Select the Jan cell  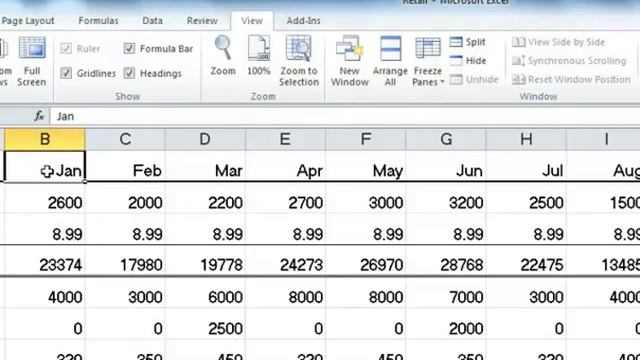(x=45, y=166)
